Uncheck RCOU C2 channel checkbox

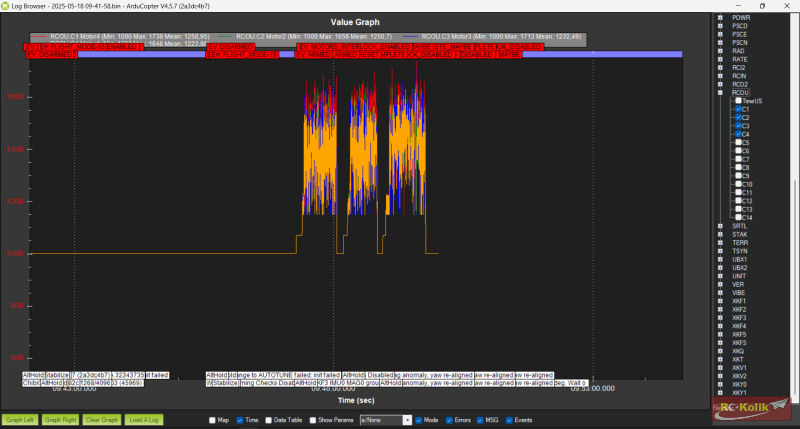(x=738, y=117)
